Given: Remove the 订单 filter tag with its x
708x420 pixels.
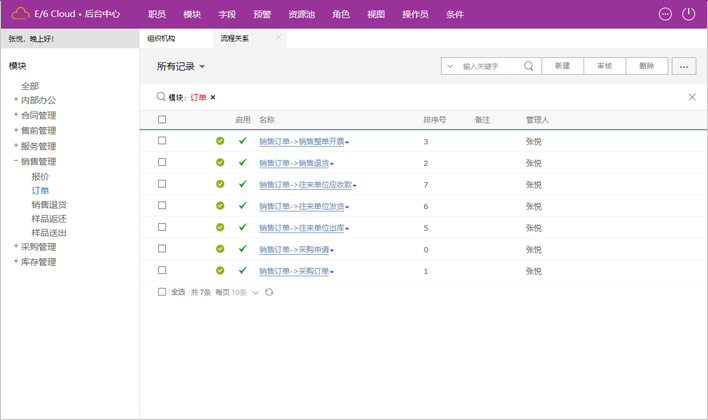Looking at the screenshot, I should pyautogui.click(x=213, y=98).
